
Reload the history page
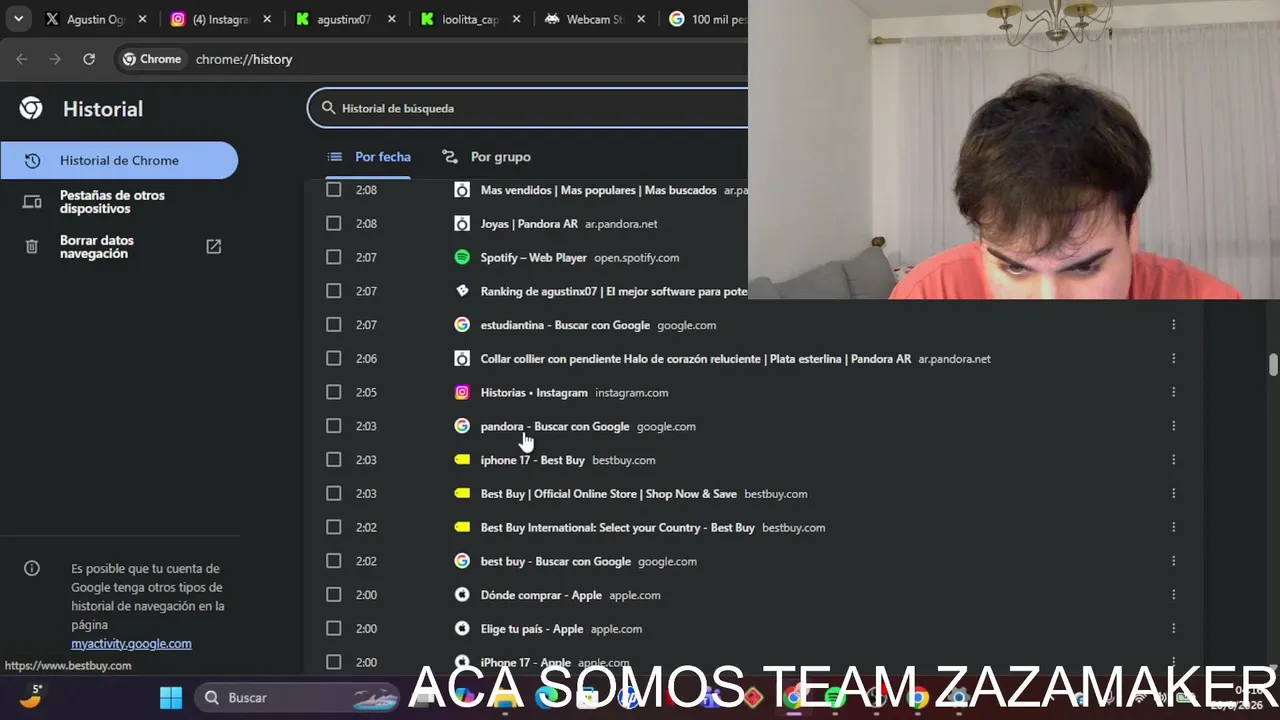point(89,59)
